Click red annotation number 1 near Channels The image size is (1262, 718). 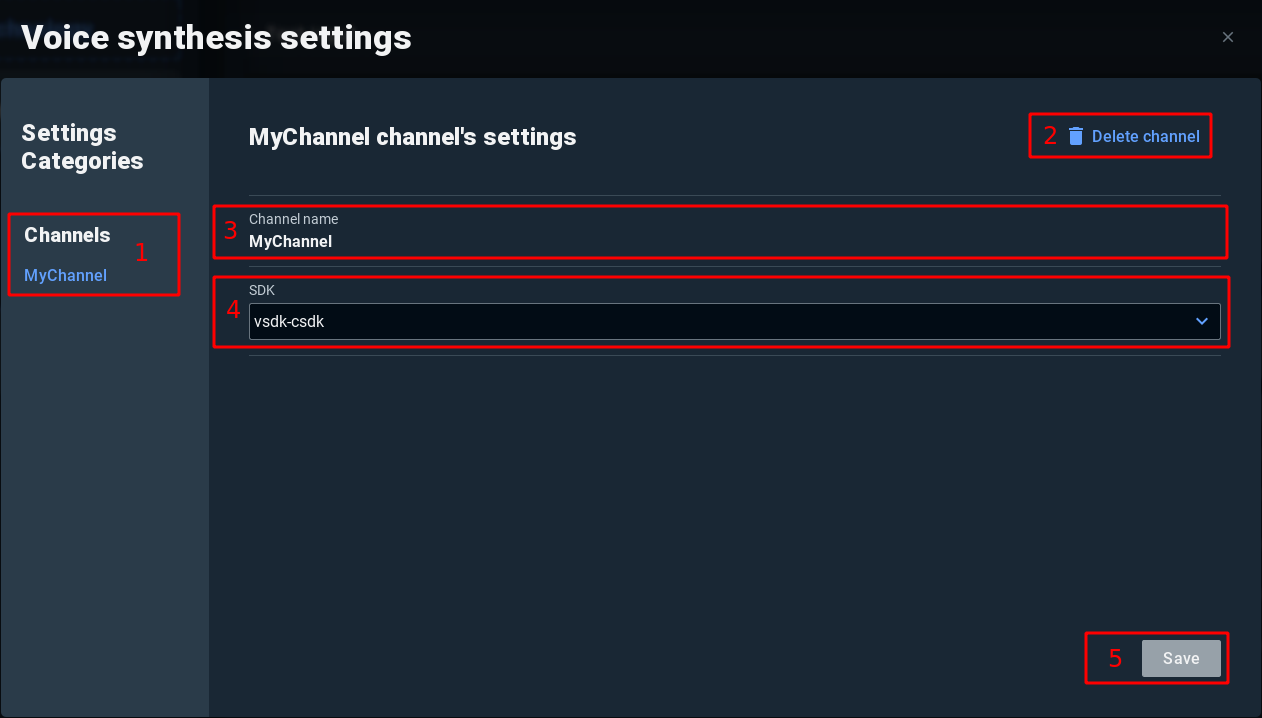click(141, 252)
